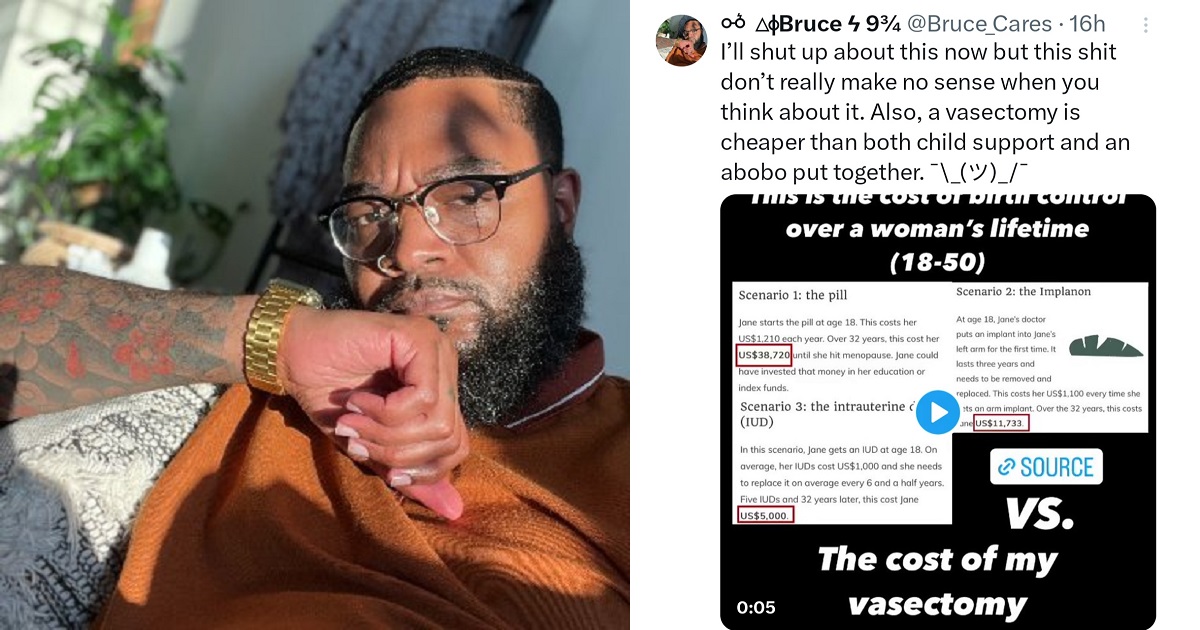Click the highlighted US$11,733 figure
The width and height of the screenshot is (1200, 630).
1001,423
